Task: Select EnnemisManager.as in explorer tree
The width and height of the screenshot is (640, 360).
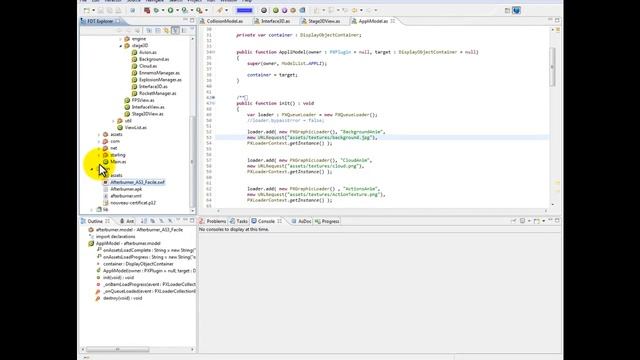Action: coord(159,73)
